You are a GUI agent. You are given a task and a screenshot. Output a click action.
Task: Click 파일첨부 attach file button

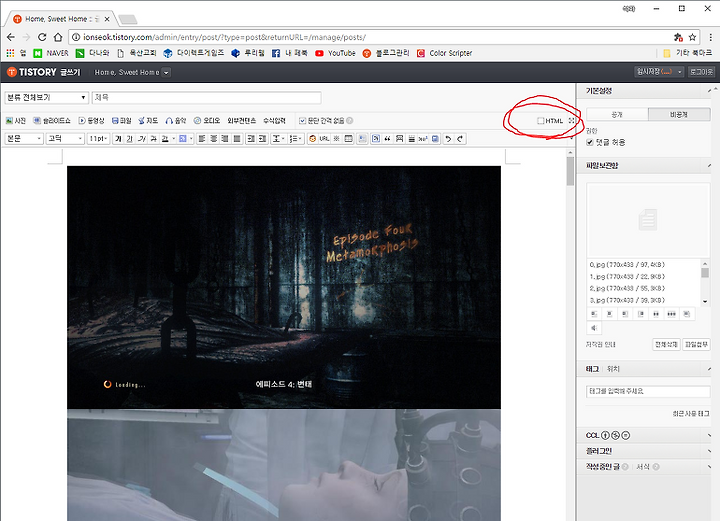point(696,344)
